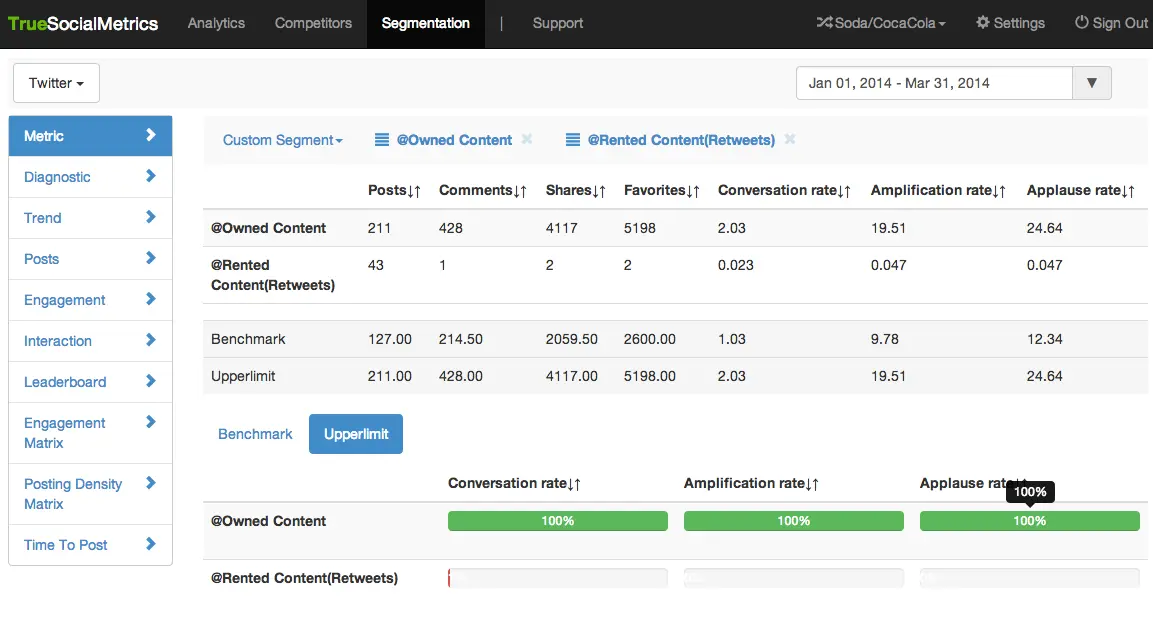
Task: Sort table by Posts column arrows
Action: (414, 191)
